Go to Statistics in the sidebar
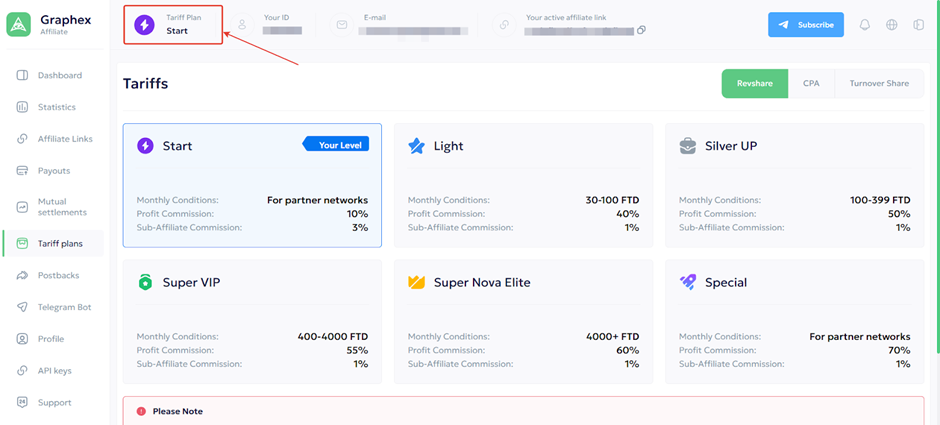The image size is (940, 425). click(x=56, y=107)
